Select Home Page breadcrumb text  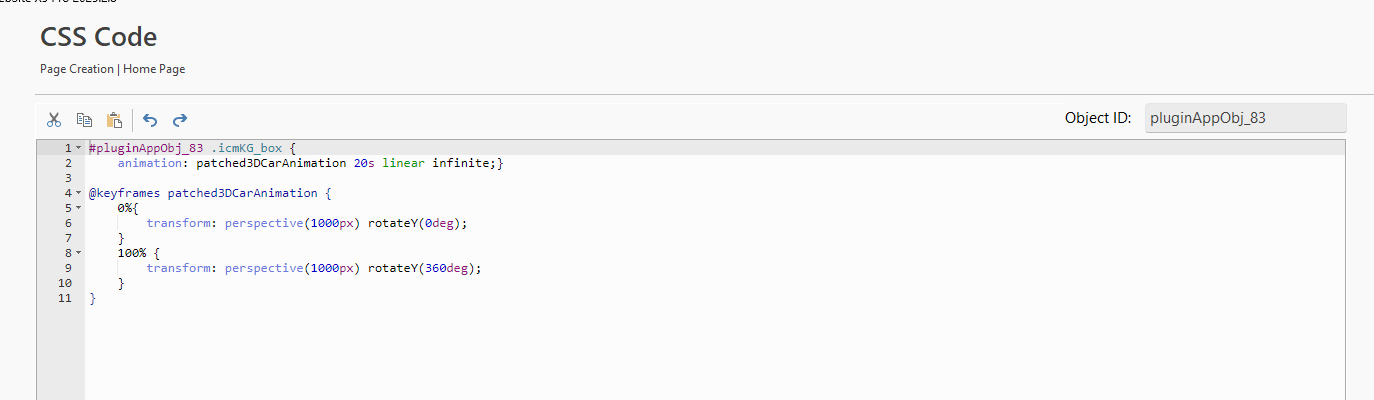click(154, 69)
